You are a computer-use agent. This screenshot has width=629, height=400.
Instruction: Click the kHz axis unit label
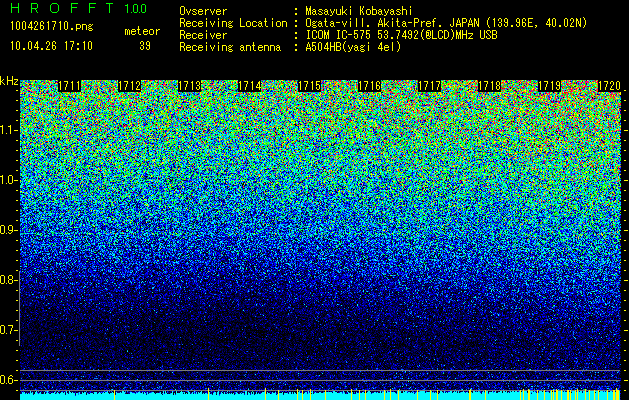9,81
